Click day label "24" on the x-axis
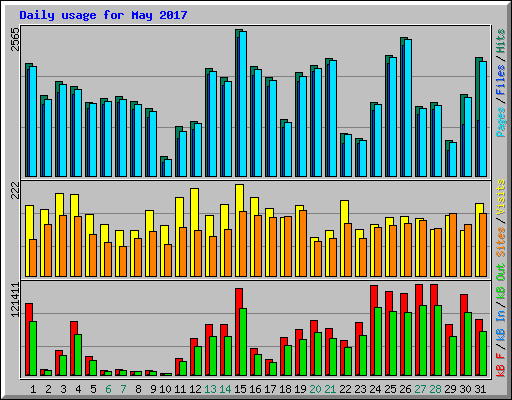Viewport: 512px width, 400px height. [x=375, y=389]
